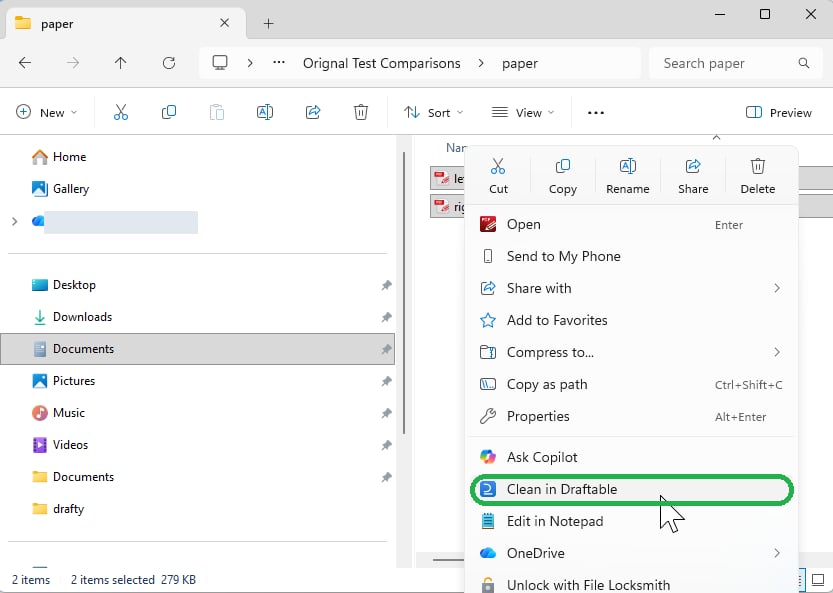Select Rename in the context menu
833x593 pixels.
coord(627,176)
